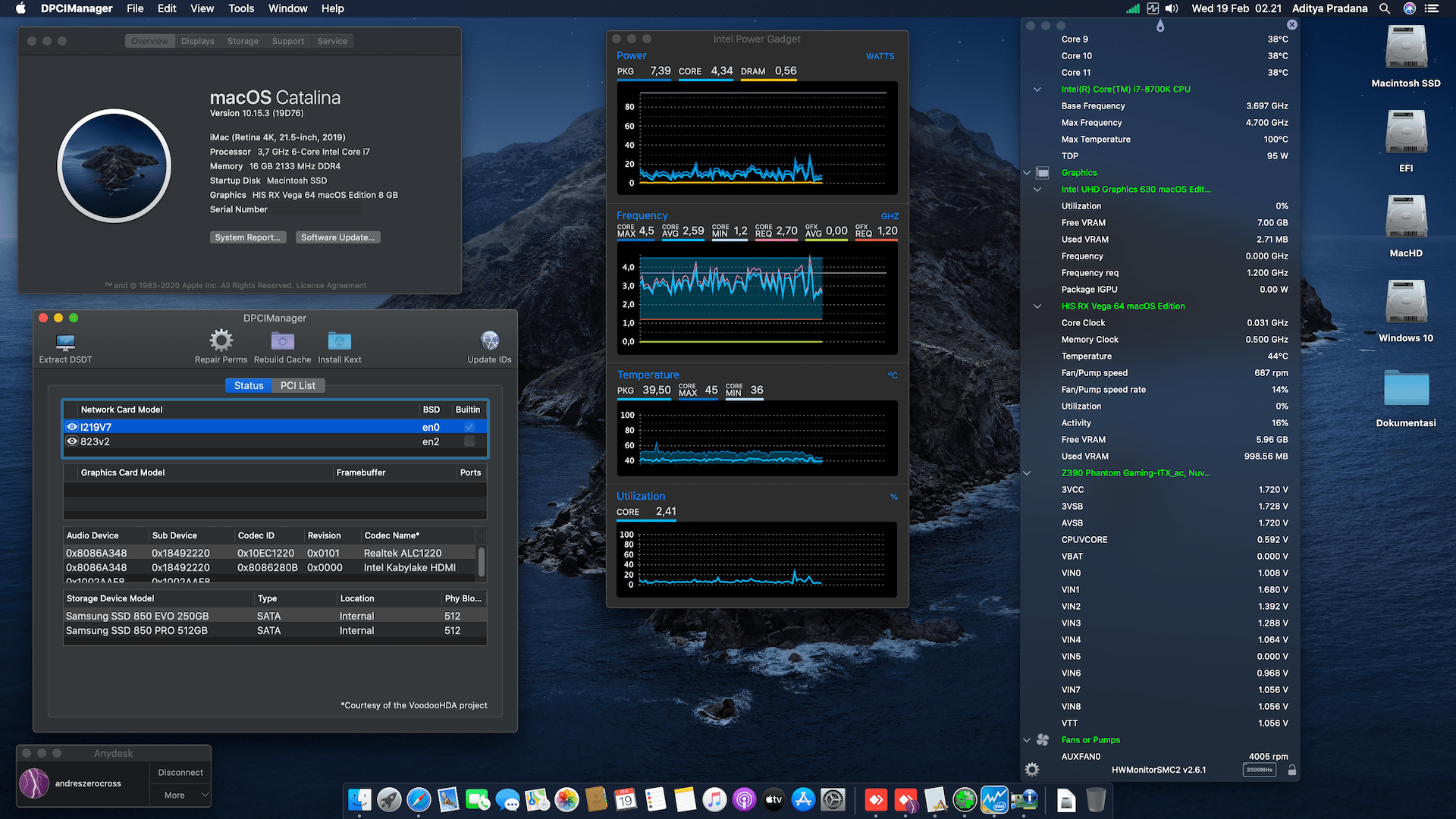Viewport: 1456px width, 819px height.
Task: Click the lock icon beside HWMonitorSMC2 version
Action: point(1291,769)
